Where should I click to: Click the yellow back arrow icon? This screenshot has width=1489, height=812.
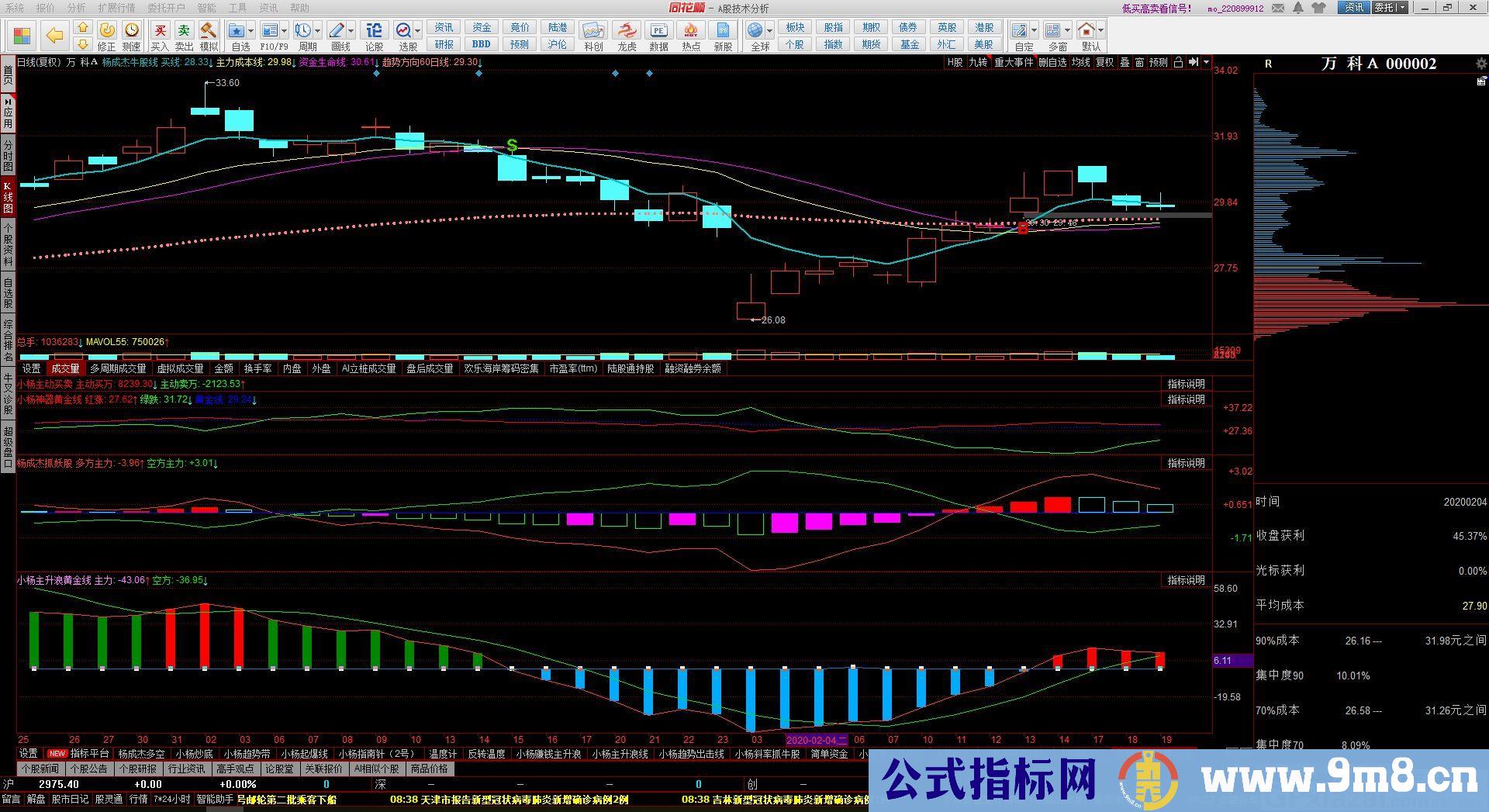(54, 36)
